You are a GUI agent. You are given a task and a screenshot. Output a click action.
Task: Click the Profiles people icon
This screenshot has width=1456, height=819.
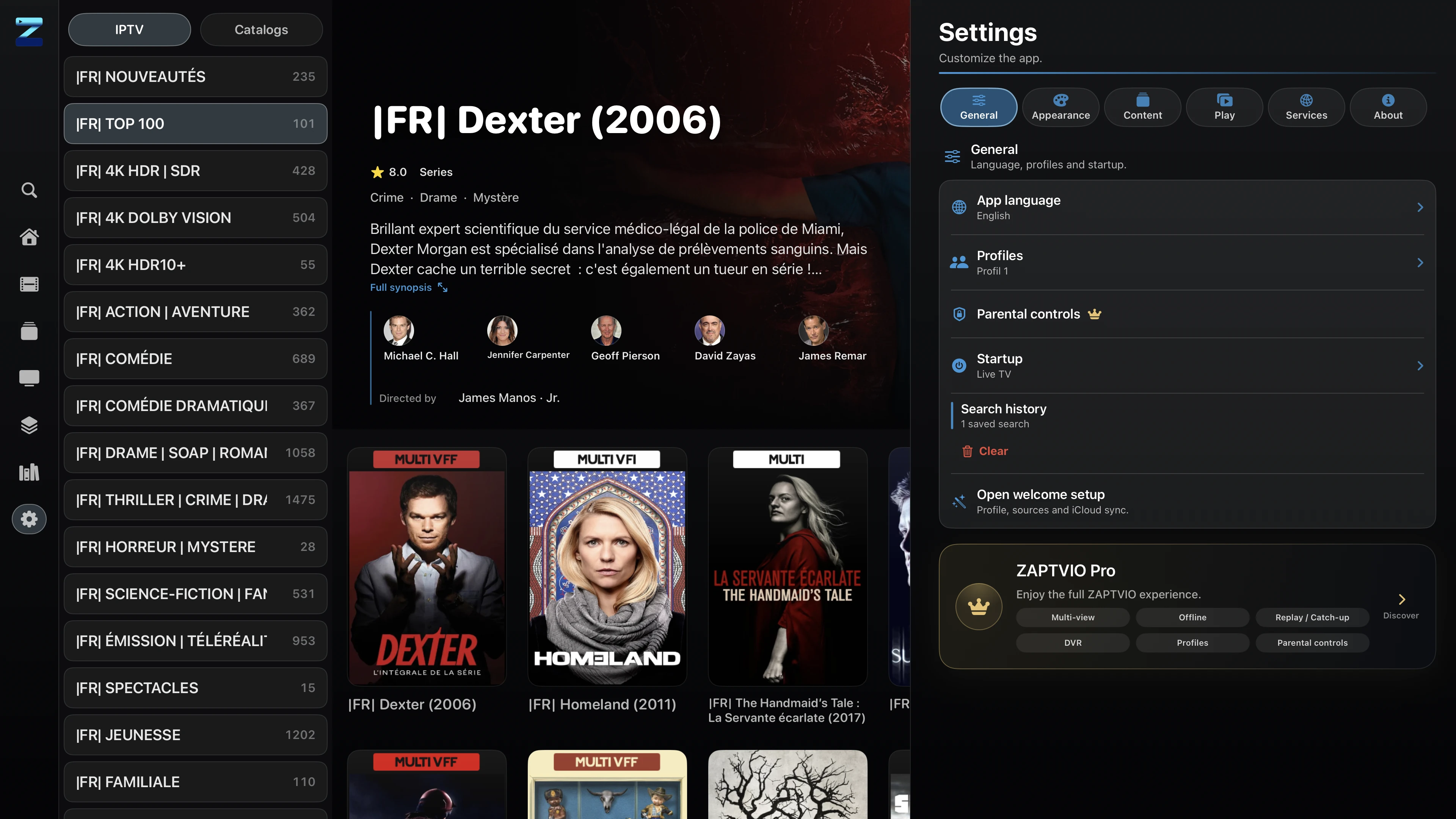click(x=959, y=263)
